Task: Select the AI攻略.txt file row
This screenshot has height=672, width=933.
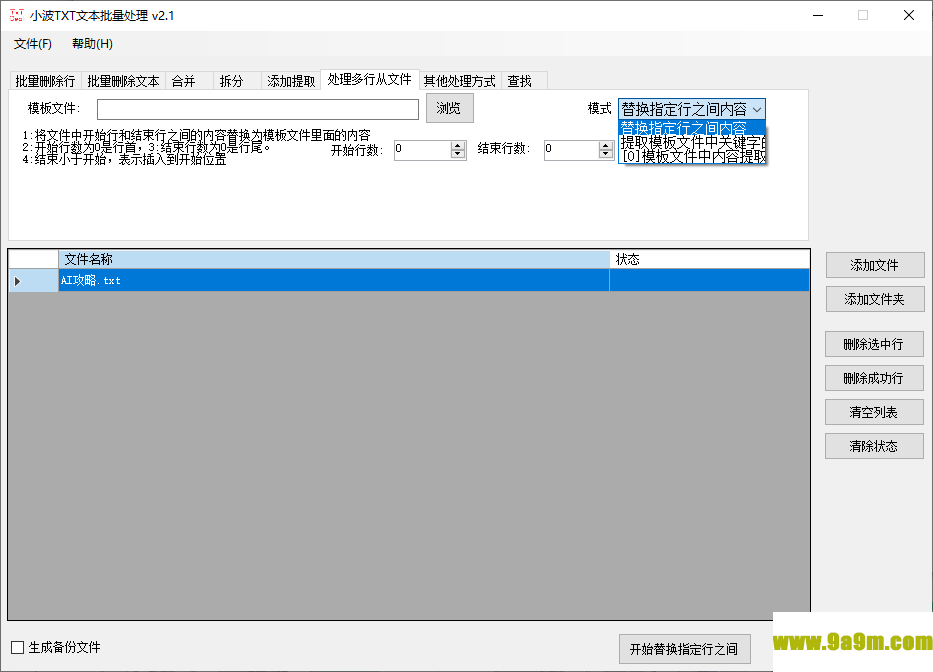Action: [x=409, y=280]
